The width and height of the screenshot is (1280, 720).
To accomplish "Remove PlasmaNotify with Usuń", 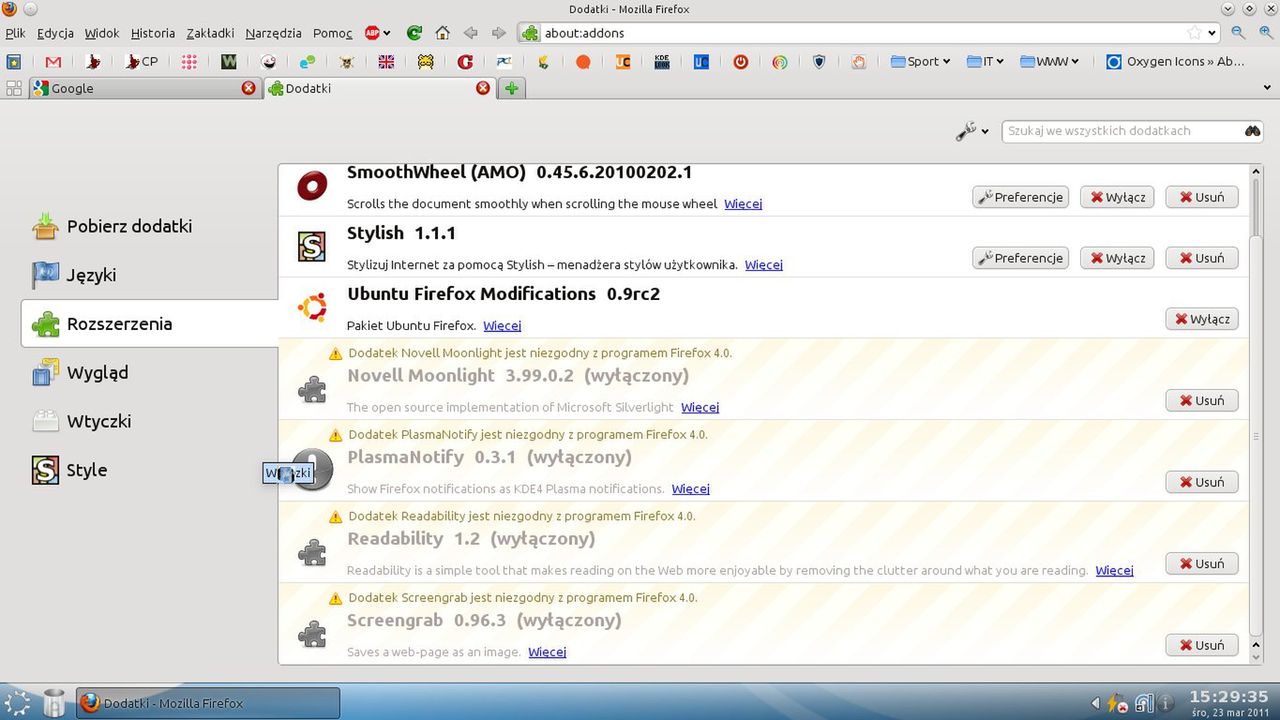I will click(1202, 482).
